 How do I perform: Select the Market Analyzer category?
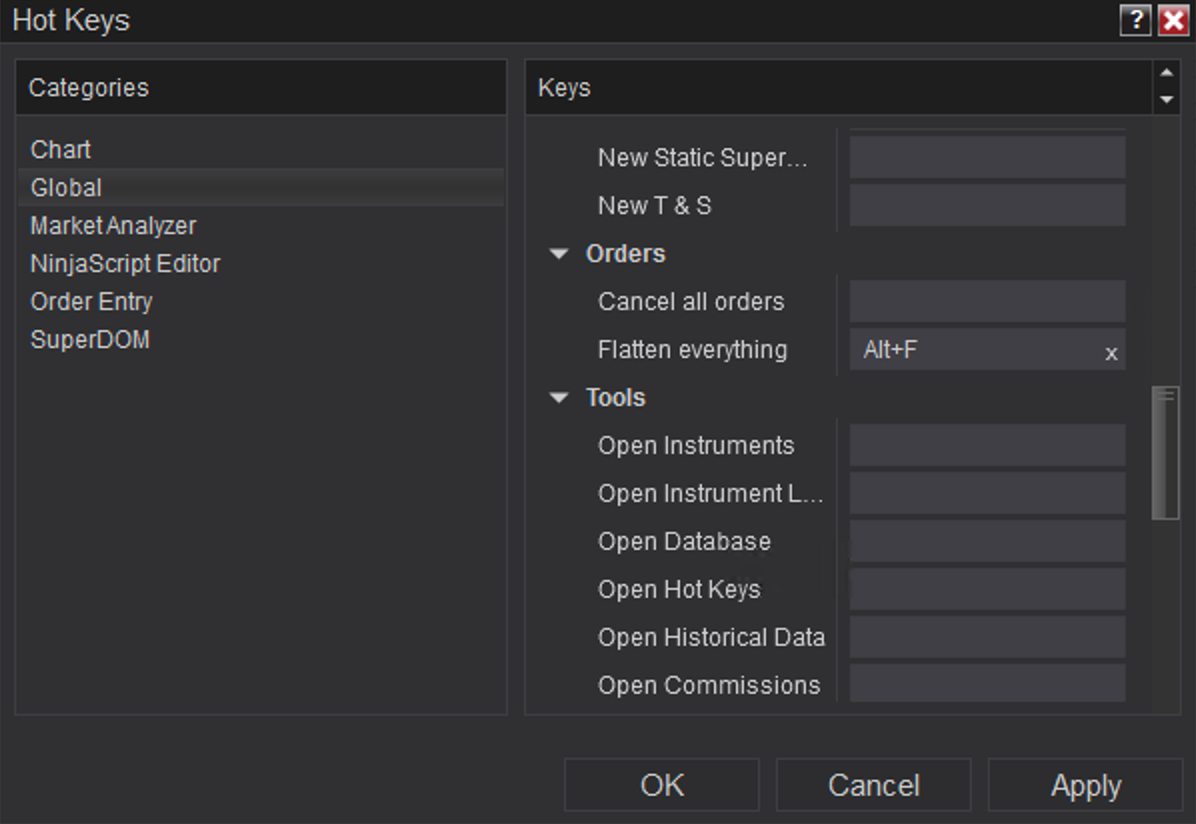tap(261, 226)
